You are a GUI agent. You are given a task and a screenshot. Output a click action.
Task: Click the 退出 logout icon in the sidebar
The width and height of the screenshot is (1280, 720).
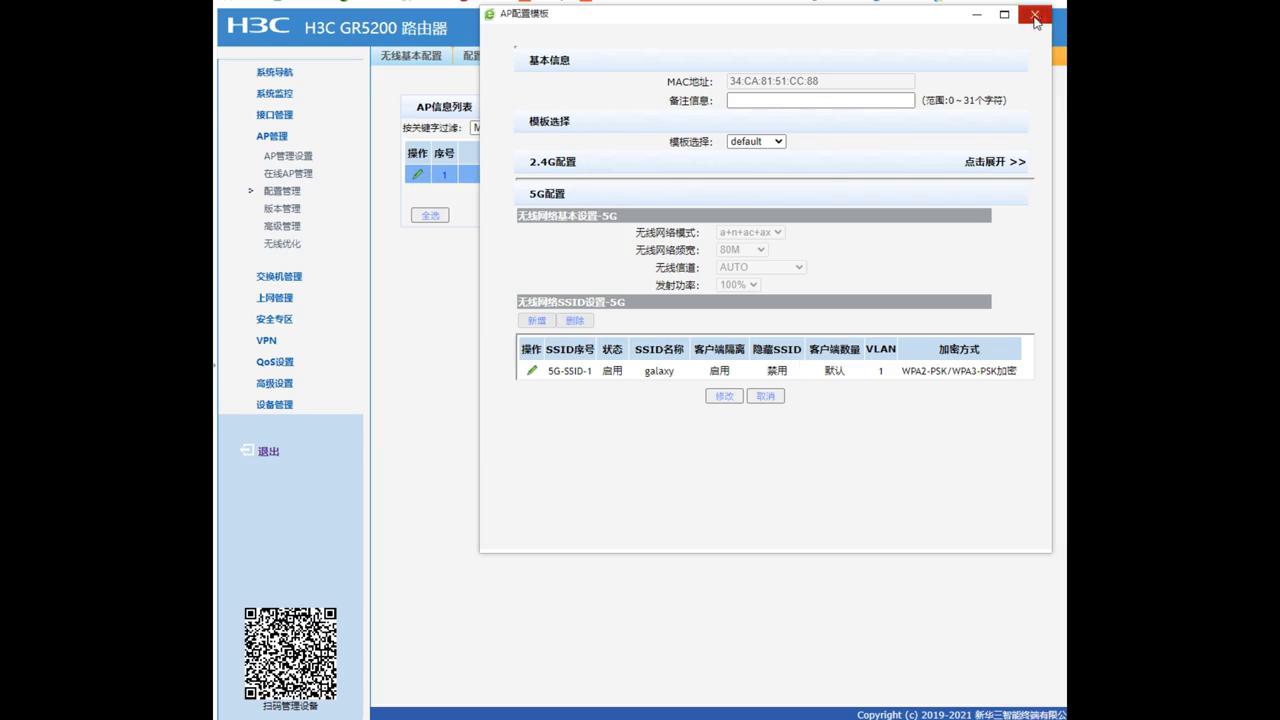click(247, 451)
